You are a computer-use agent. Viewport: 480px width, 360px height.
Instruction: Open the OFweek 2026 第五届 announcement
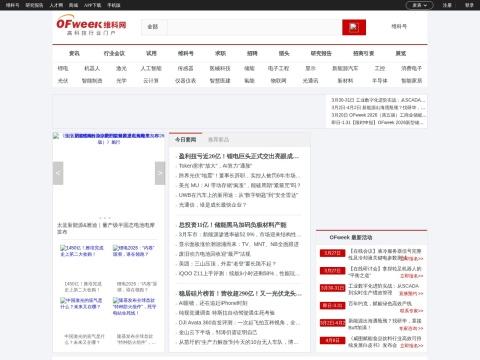(x=378, y=115)
